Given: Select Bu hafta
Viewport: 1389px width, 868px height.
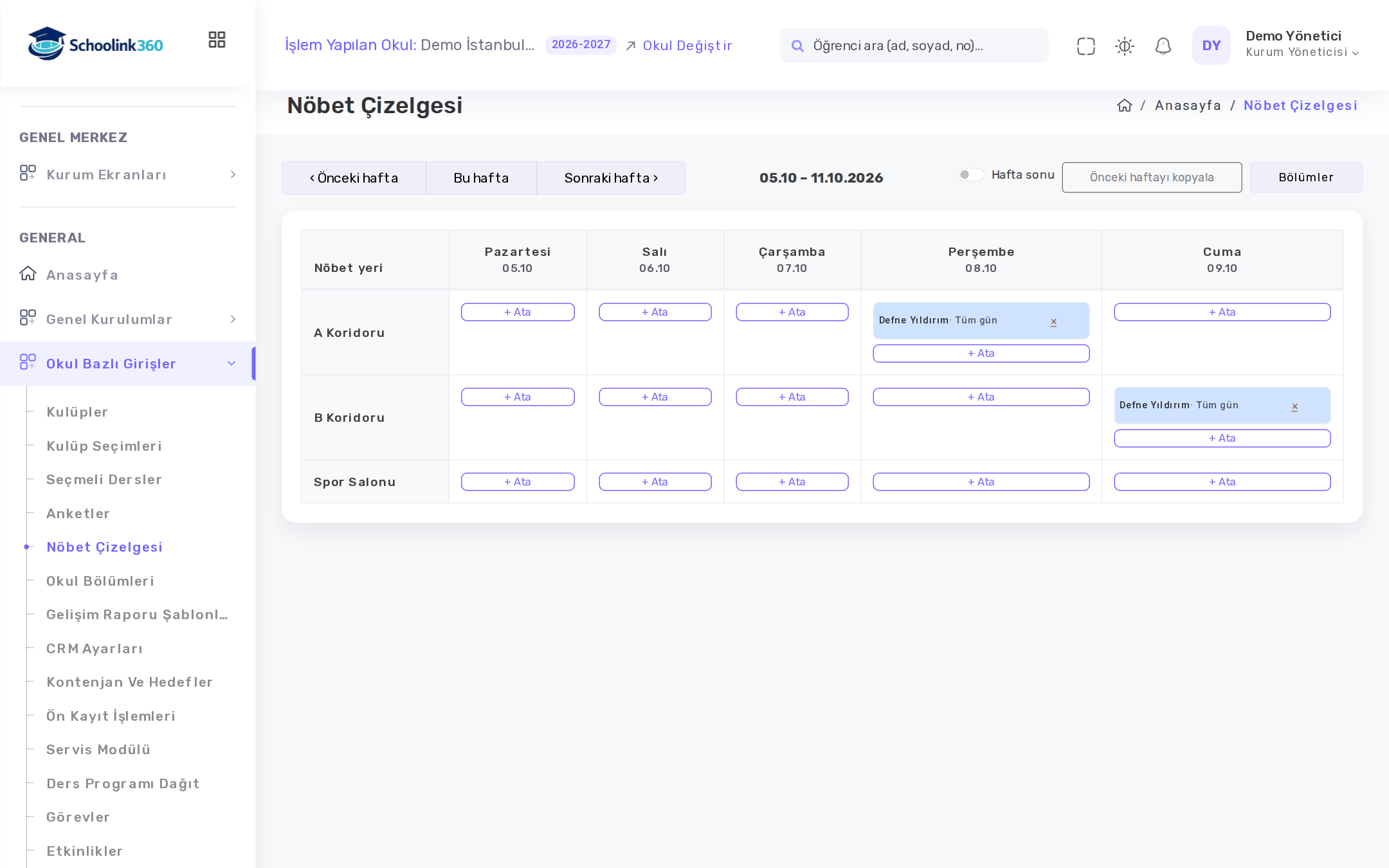Looking at the screenshot, I should (481, 178).
